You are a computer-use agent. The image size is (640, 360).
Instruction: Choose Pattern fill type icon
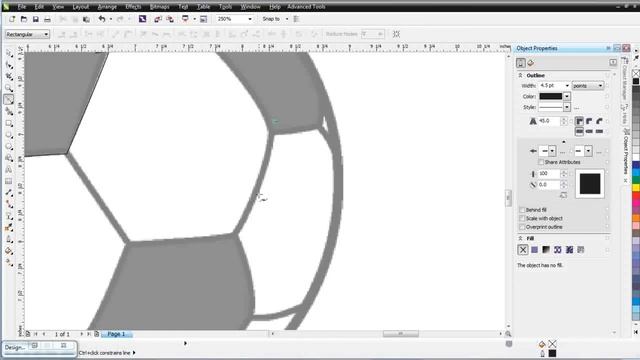point(558,250)
